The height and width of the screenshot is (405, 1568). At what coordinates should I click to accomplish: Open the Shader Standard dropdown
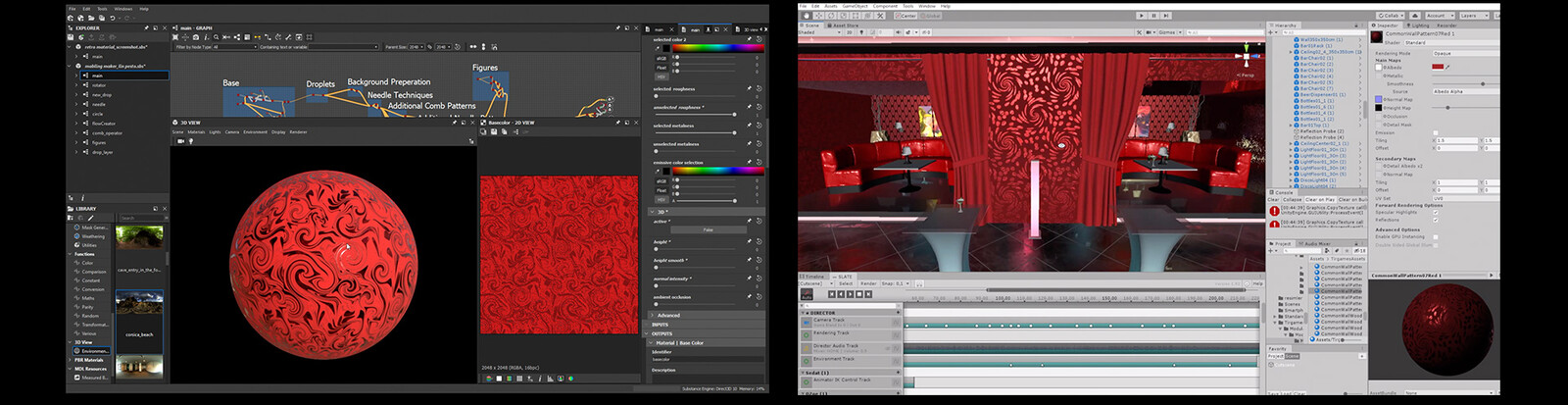[x=1451, y=42]
